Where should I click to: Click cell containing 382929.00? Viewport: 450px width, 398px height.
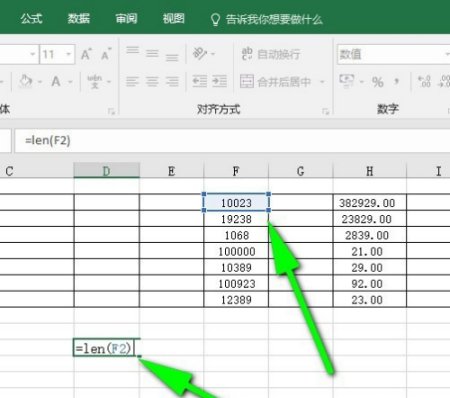(370, 202)
